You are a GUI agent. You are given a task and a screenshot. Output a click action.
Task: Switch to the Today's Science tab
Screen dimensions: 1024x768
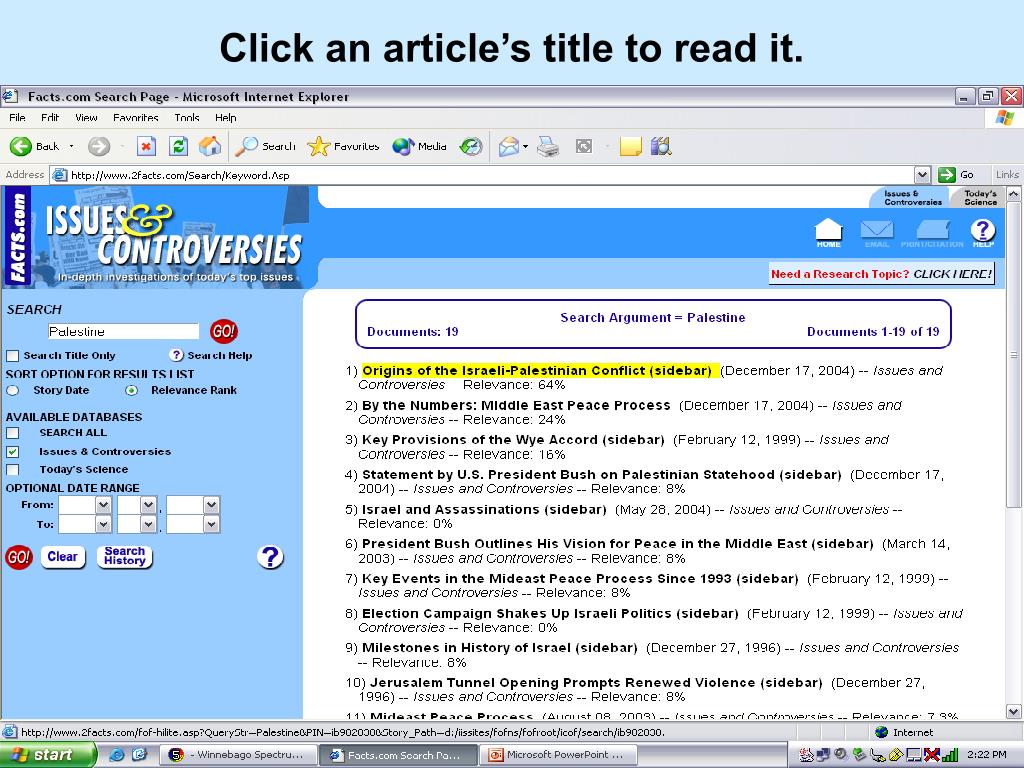(978, 197)
